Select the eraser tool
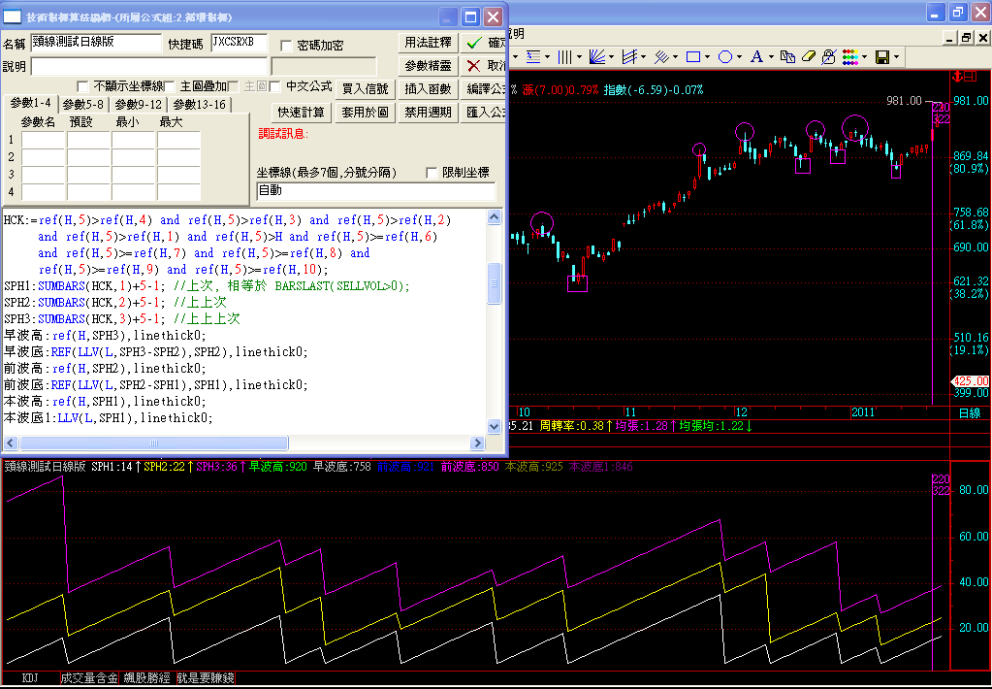This screenshot has width=992, height=689. coord(809,57)
